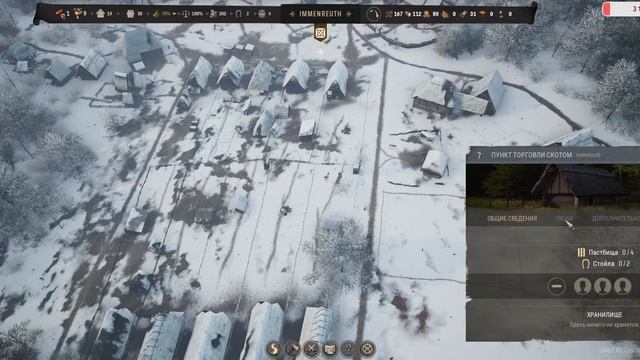Switch to the ОБЩИЕ СВЕДЕНИЯ tab

(512, 219)
